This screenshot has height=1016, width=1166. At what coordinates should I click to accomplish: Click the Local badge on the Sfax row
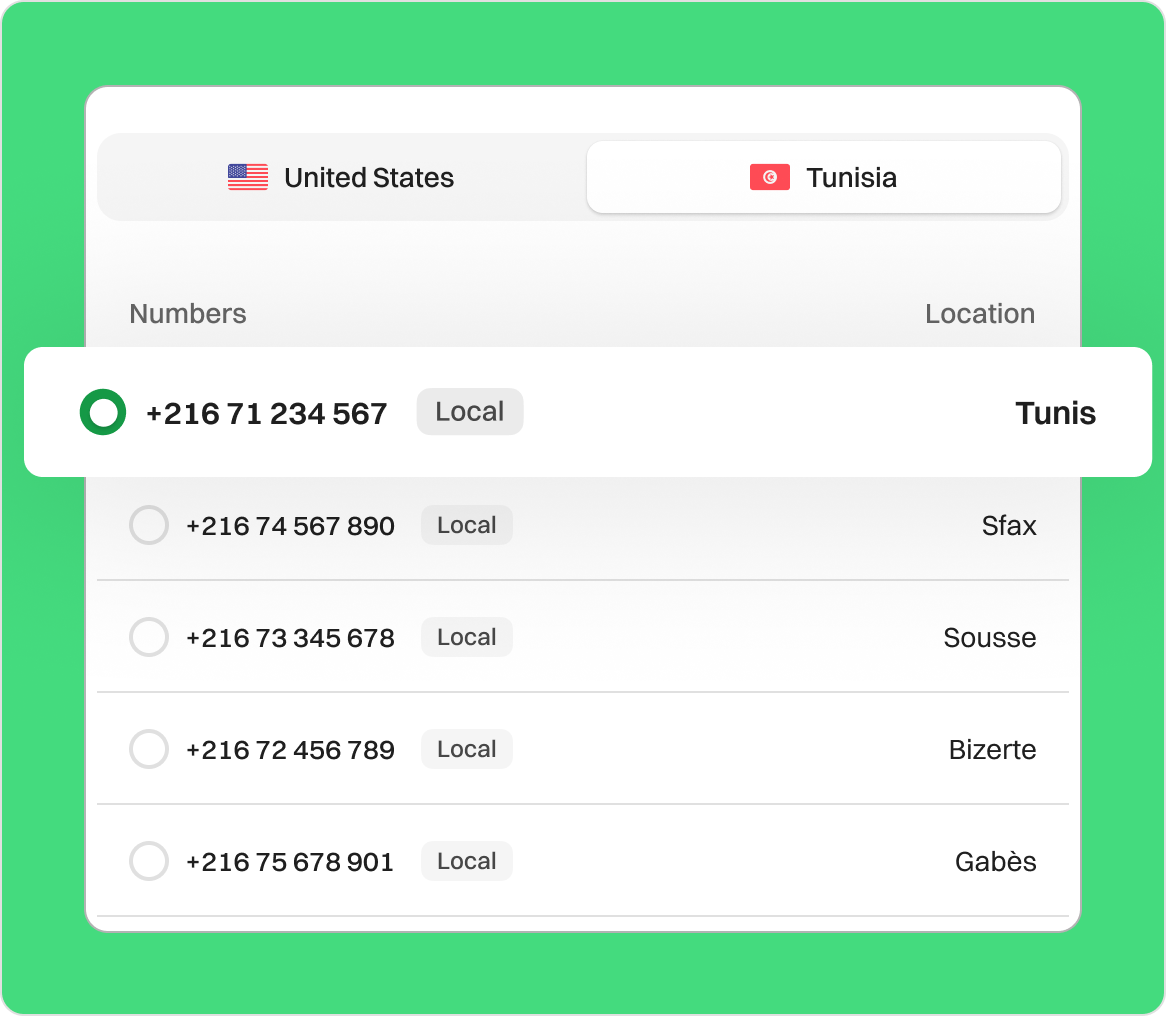tap(466, 526)
